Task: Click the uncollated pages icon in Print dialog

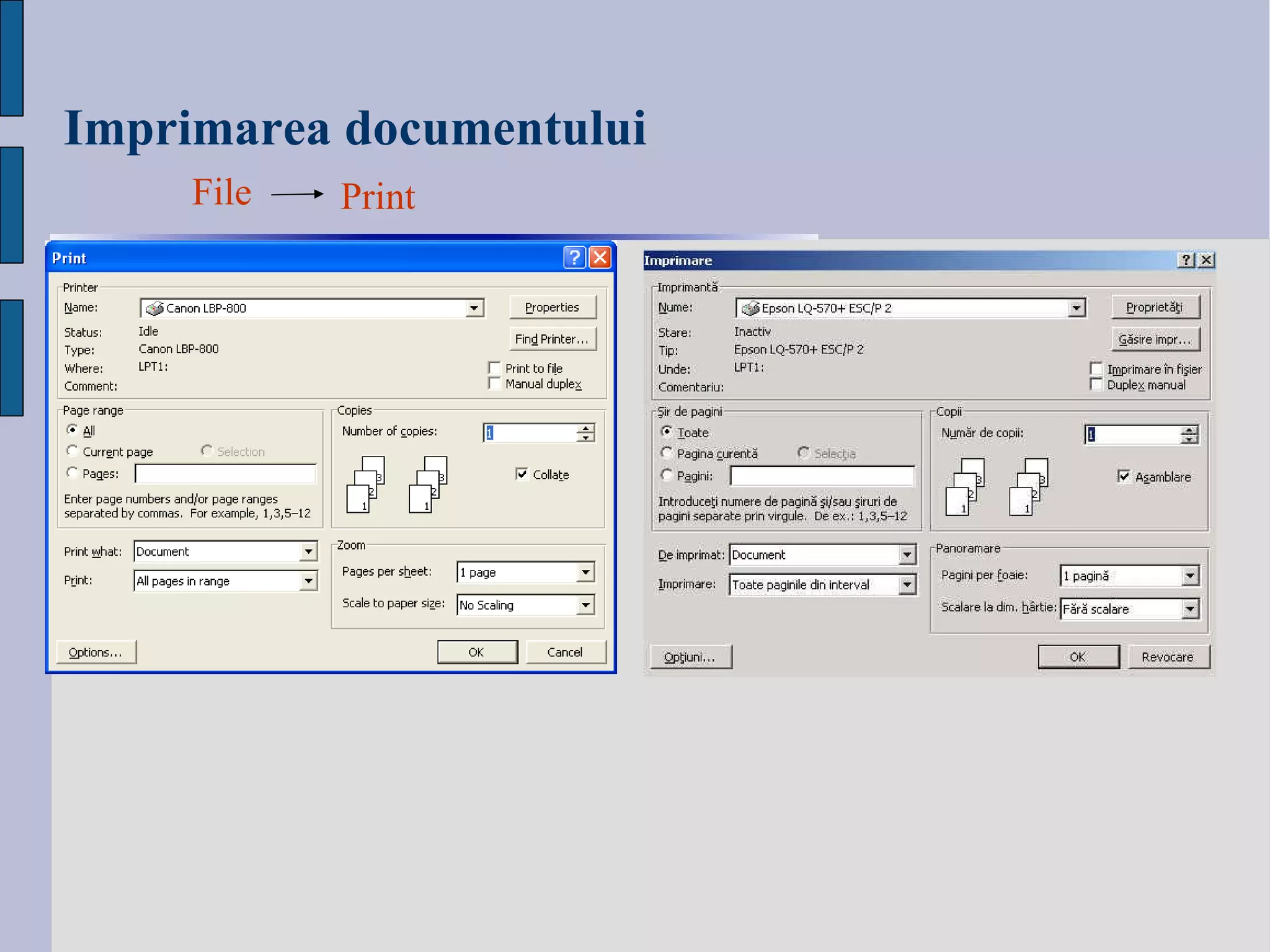Action: point(366,484)
